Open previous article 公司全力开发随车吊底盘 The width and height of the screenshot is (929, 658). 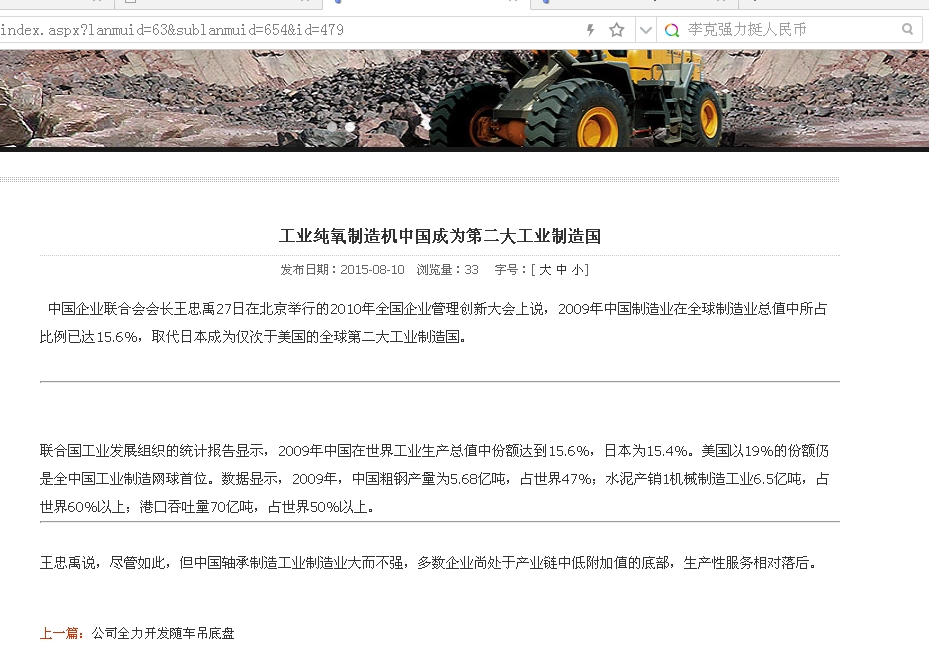point(163,633)
